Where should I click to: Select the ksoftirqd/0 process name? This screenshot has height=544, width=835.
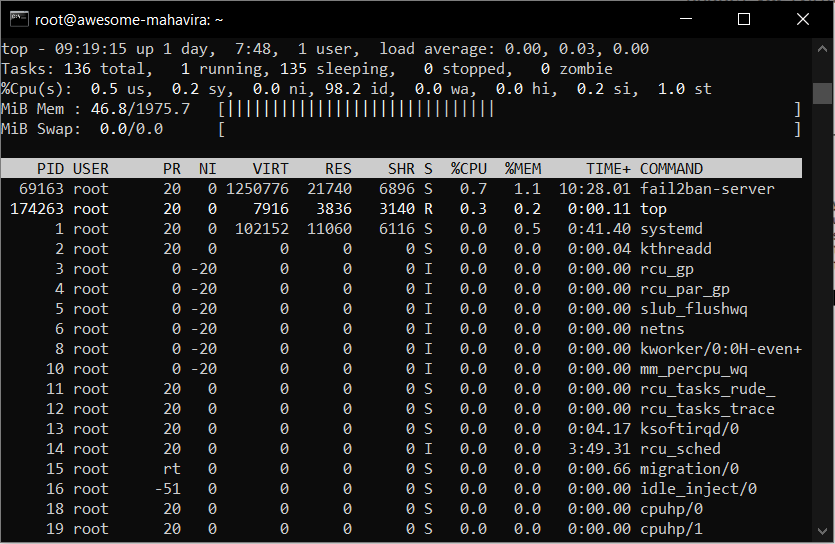[x=689, y=429]
